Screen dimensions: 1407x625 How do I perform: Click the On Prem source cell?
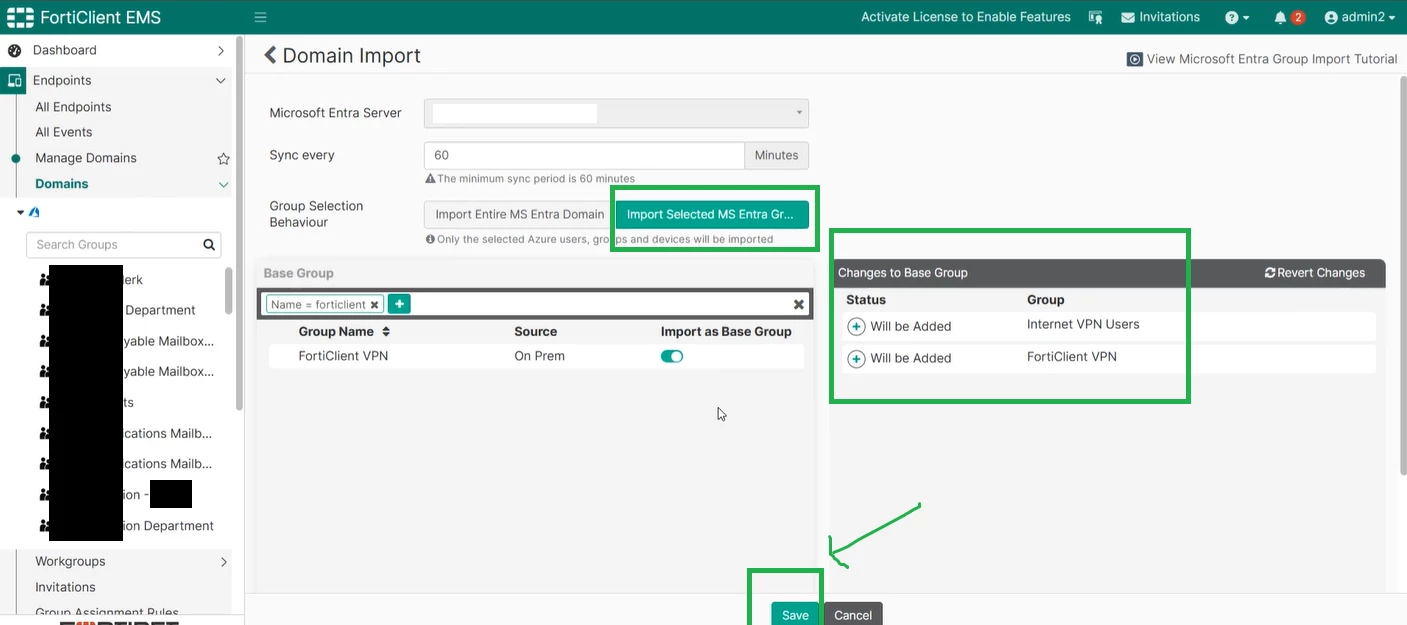(539, 356)
